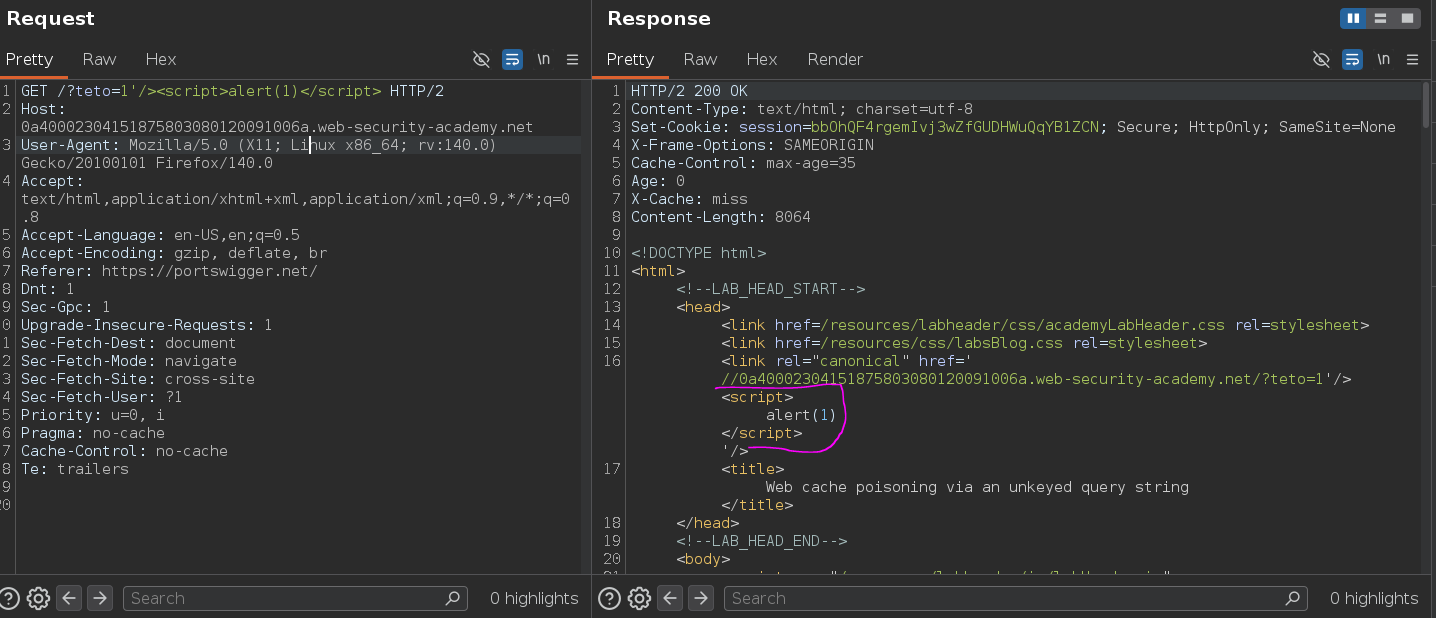The image size is (1436, 618).
Task: Toggle hidden characters eye icon in Request
Action: pyautogui.click(x=481, y=59)
